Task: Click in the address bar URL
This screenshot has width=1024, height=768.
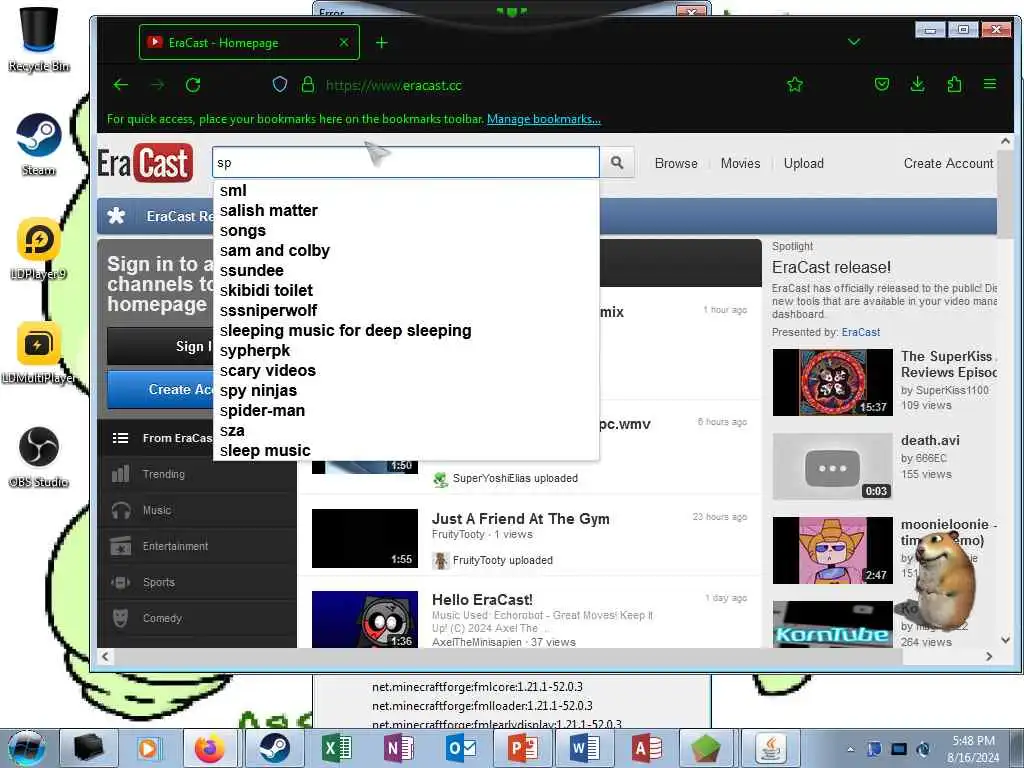Action: [x=393, y=86]
